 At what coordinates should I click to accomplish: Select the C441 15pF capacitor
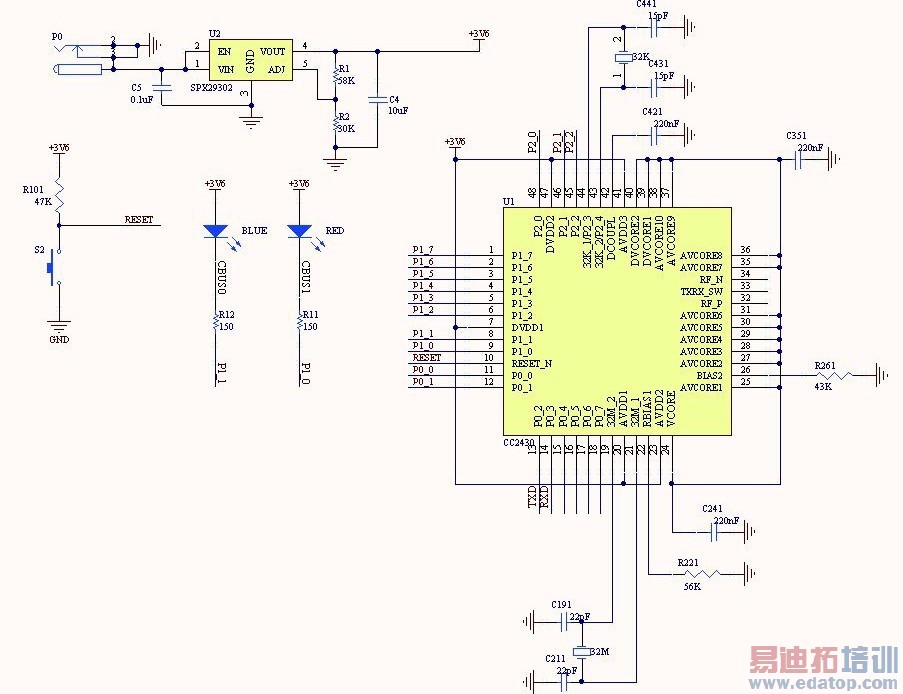654,26
